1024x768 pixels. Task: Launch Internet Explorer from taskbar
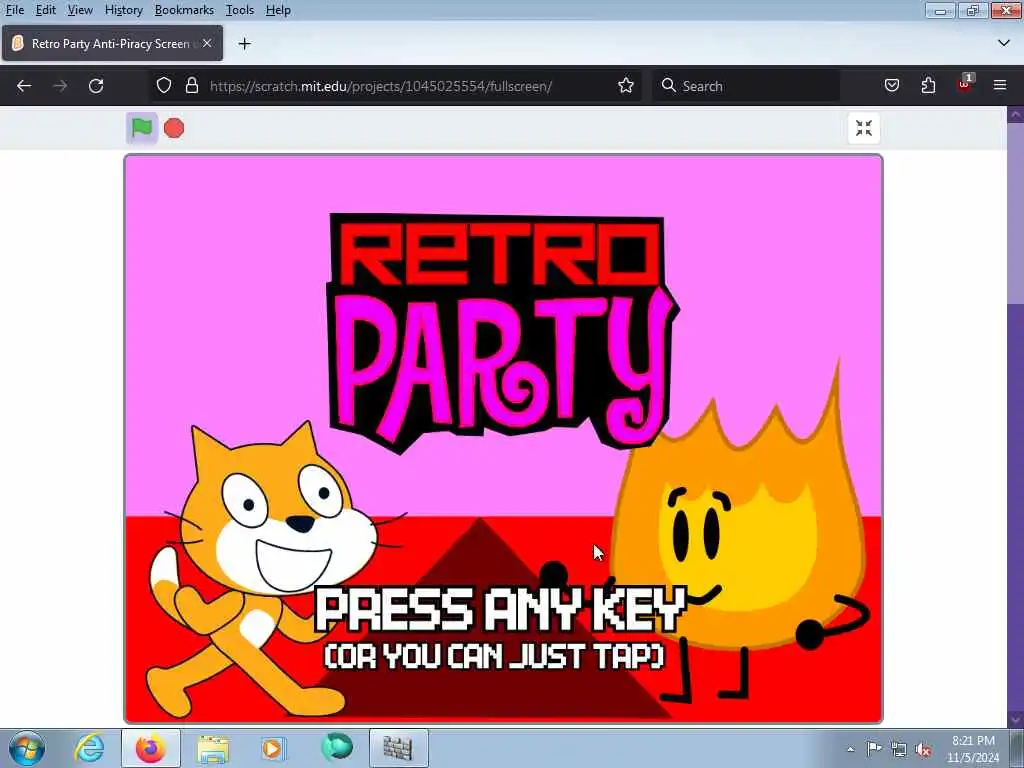(89, 748)
